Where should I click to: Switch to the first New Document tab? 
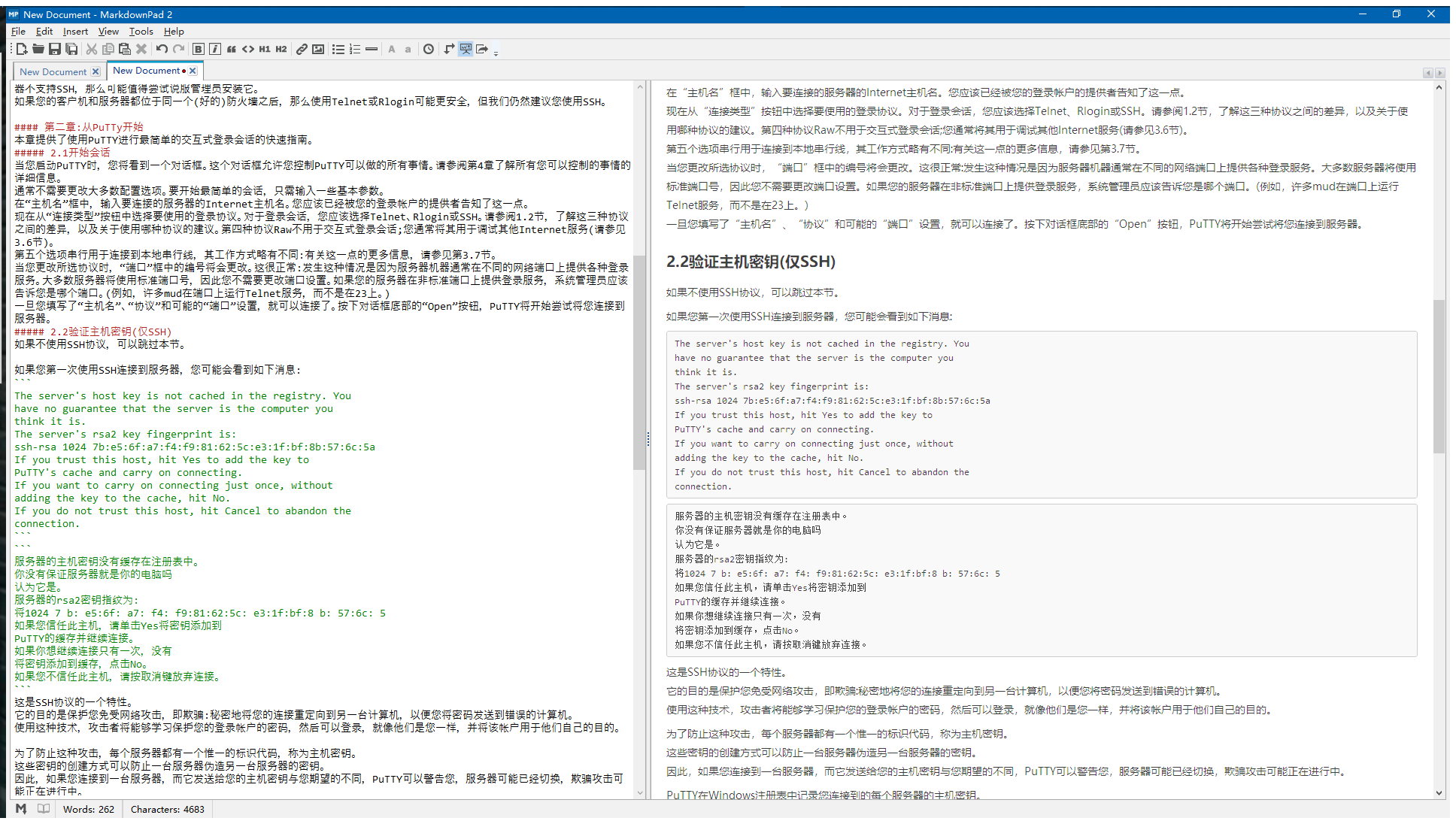pyautogui.click(x=53, y=72)
